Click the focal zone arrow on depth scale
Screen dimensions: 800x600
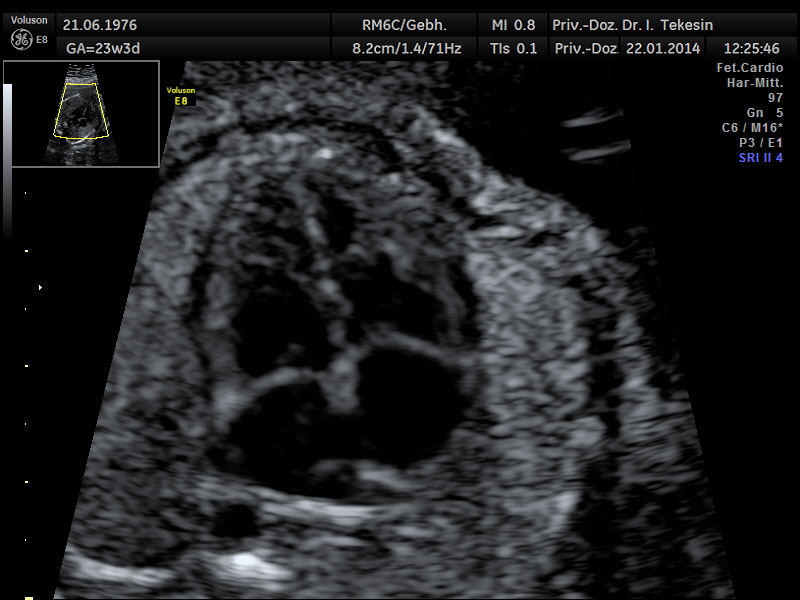(40, 288)
